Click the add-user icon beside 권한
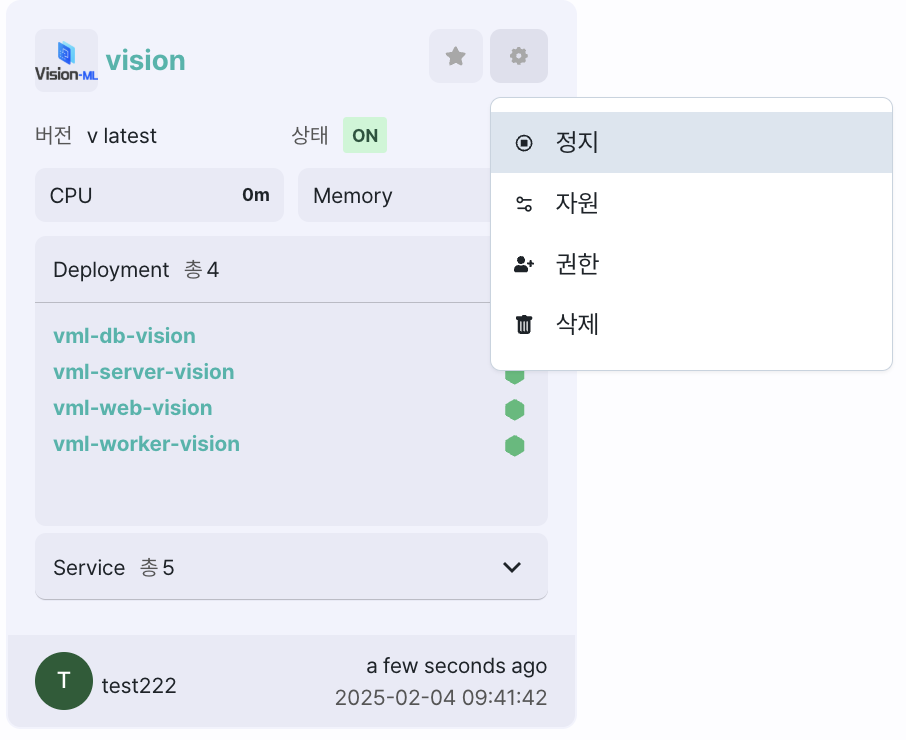Screen dimensions: 906x740 coord(524,265)
